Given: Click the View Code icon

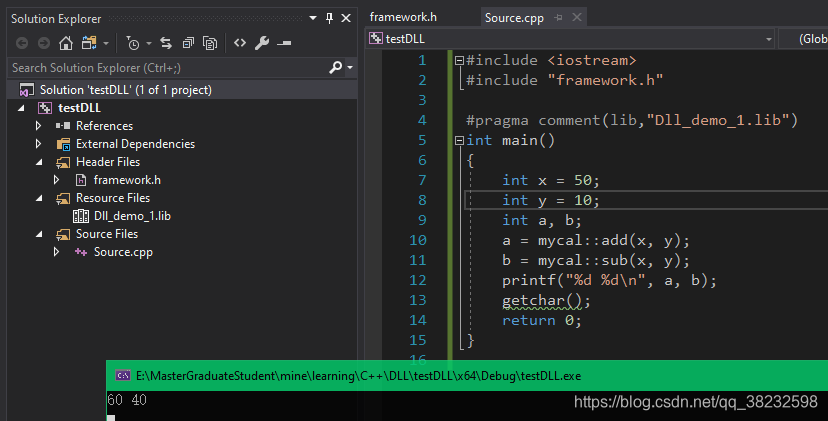Looking at the screenshot, I should click(240, 42).
